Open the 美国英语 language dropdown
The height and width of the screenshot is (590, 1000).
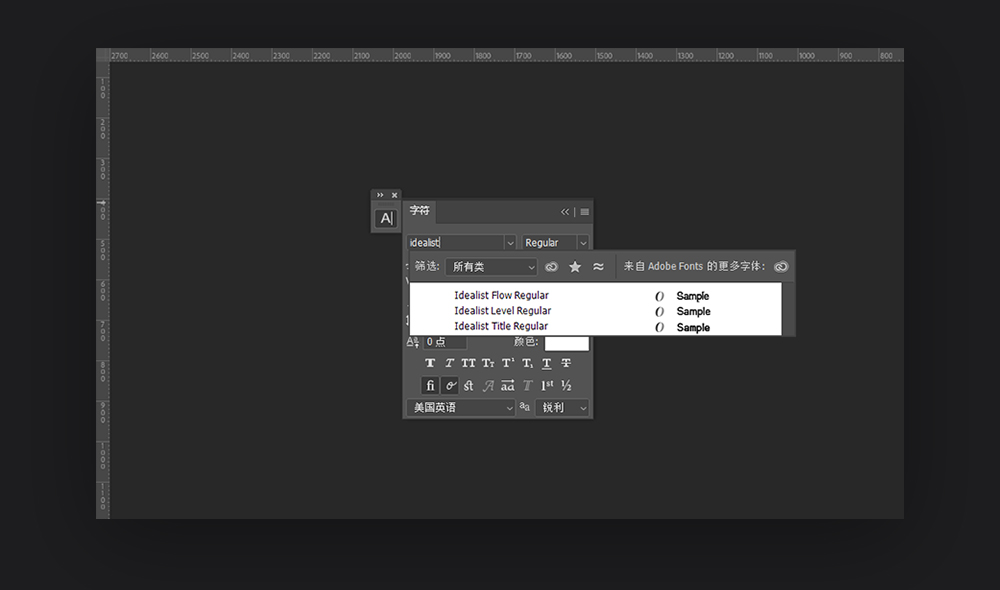(460, 408)
